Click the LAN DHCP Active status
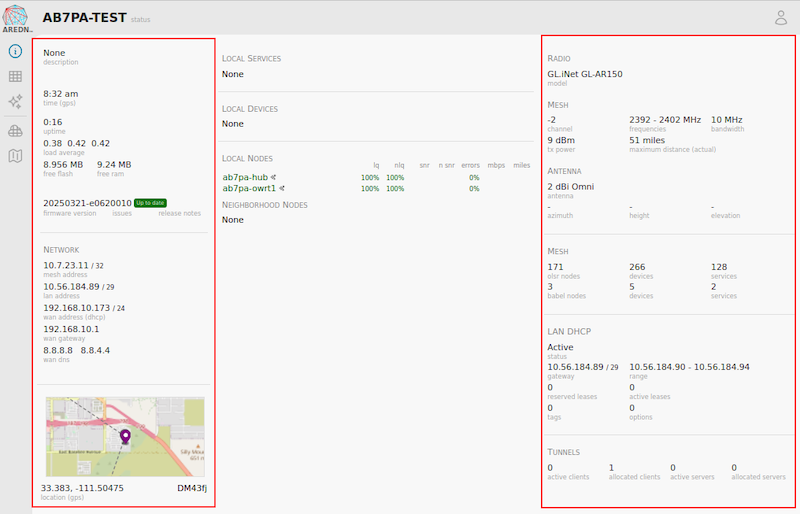The image size is (800, 514). tap(560, 347)
